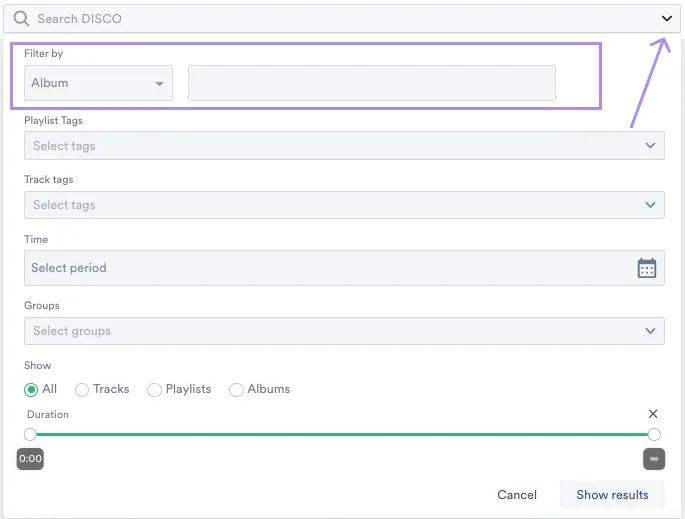The width and height of the screenshot is (685, 519).
Task: Clear duration filter with X icon
Action: (x=653, y=414)
